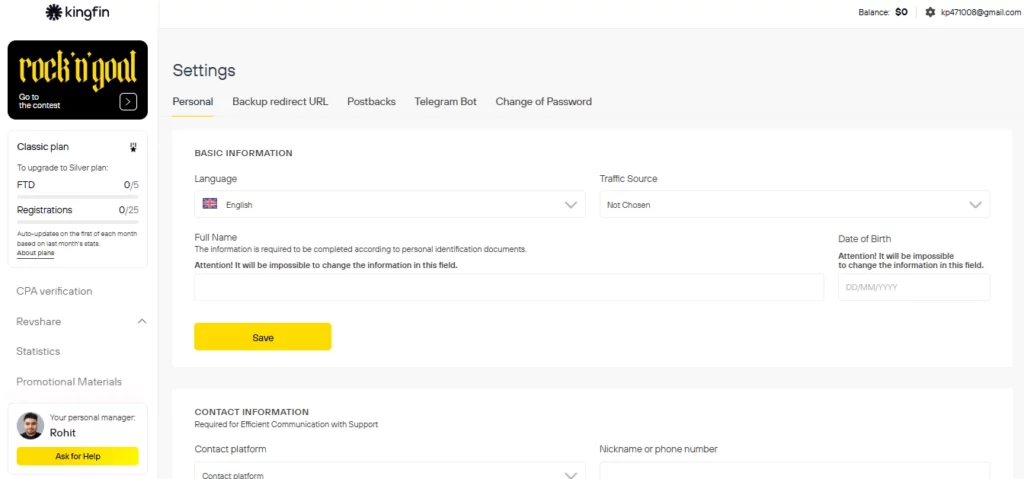Switch to the Telegram Bot tab

pos(445,102)
